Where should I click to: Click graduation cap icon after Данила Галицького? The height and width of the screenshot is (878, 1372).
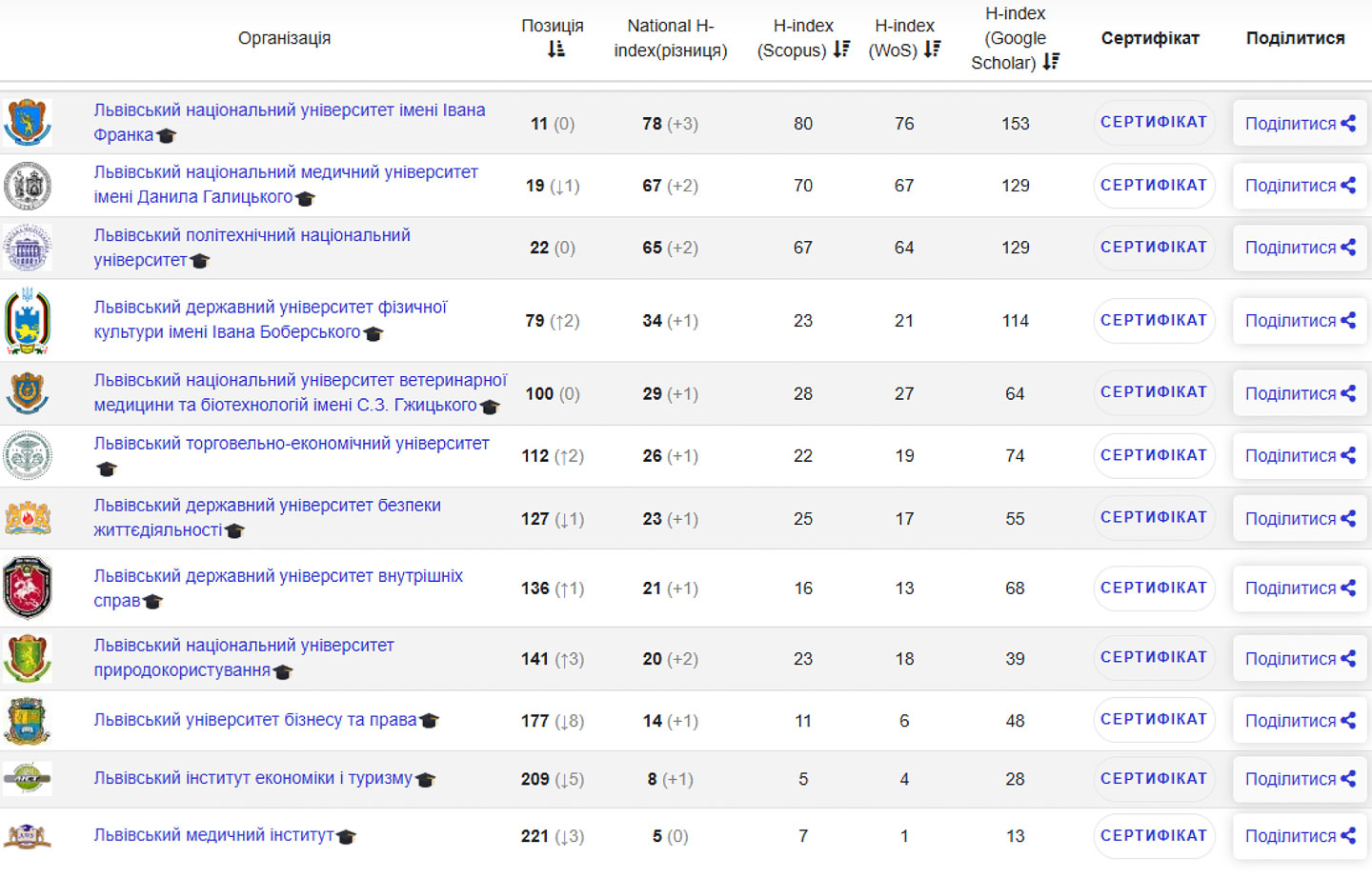pos(305,199)
